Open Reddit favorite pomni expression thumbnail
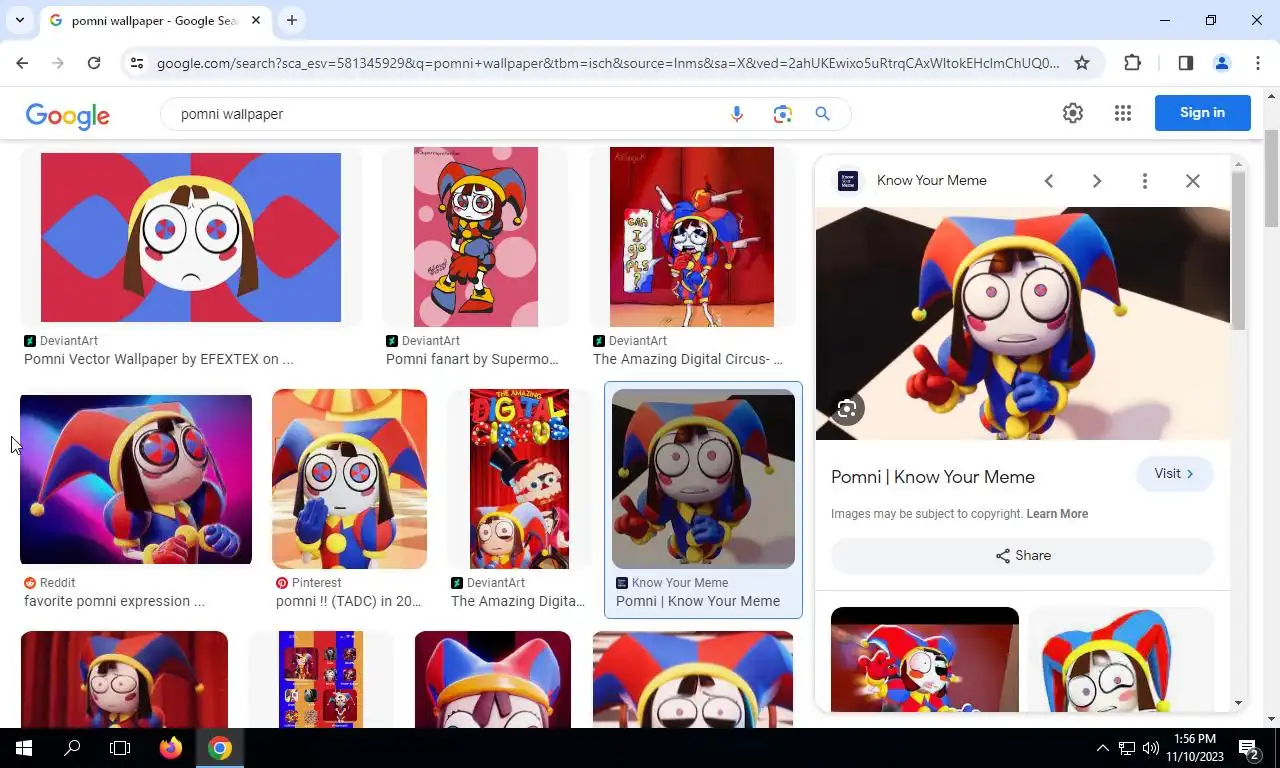Screen dimensions: 1280x768 [x=136, y=479]
